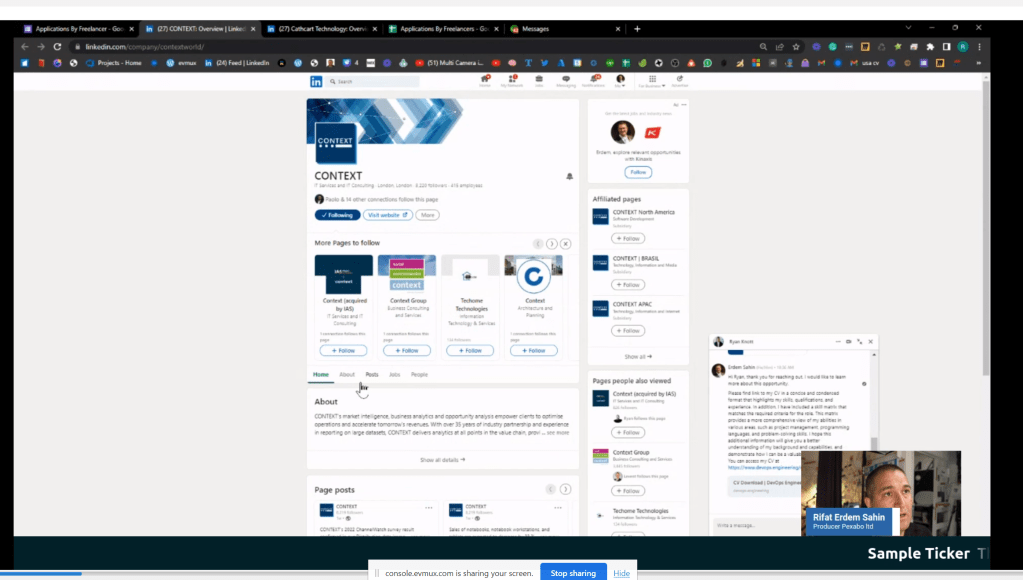Follow the Techome Technologies card
Screen dimensions: 1023x580
point(470,350)
